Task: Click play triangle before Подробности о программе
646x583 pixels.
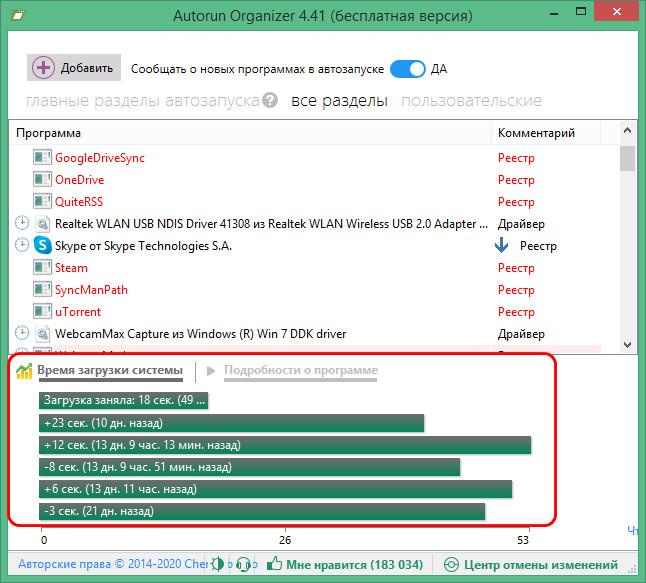Action: 211,371
